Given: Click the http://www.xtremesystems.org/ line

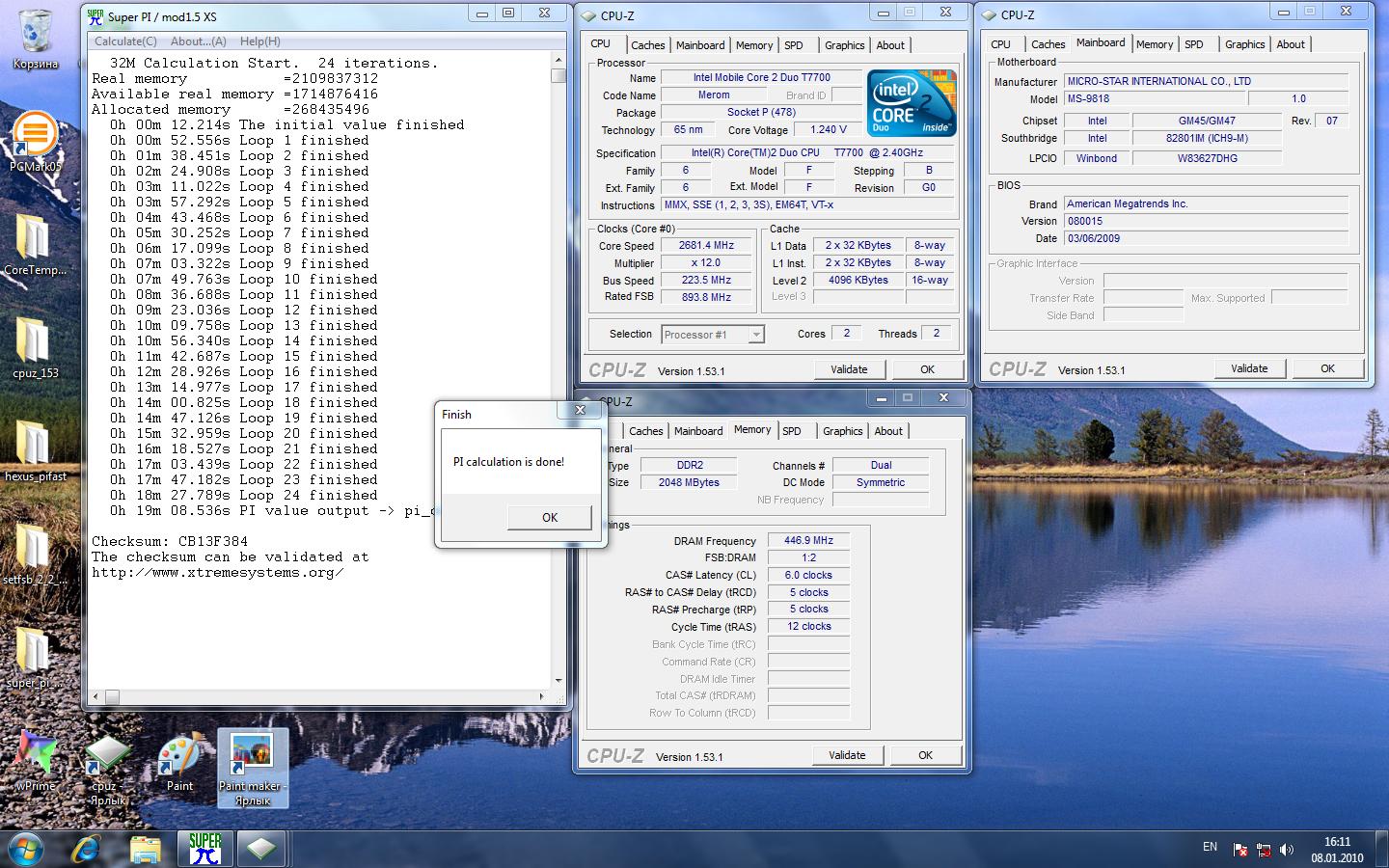Looking at the screenshot, I should click(218, 572).
